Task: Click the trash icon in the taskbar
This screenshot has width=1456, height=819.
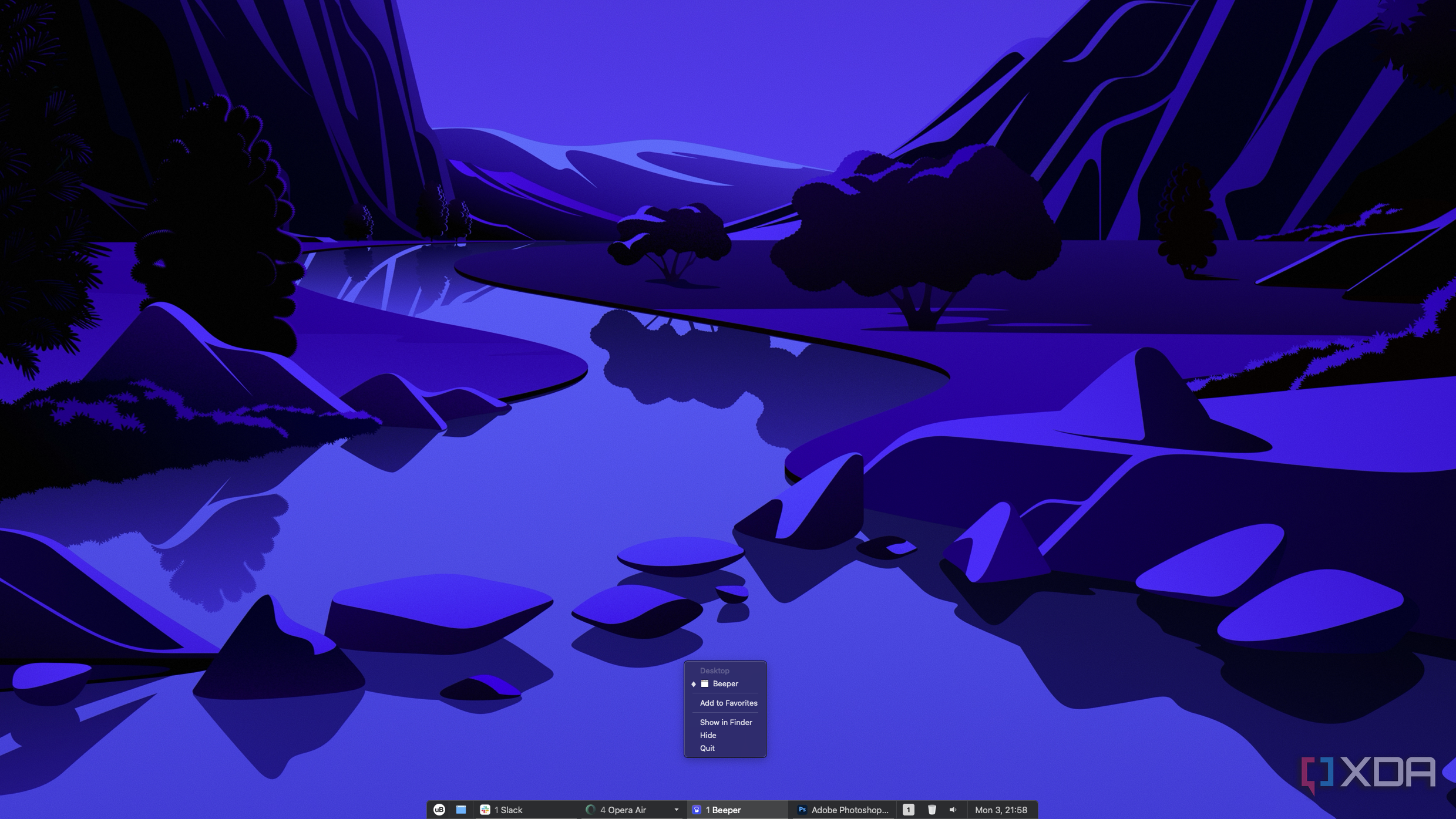Action: [933, 810]
